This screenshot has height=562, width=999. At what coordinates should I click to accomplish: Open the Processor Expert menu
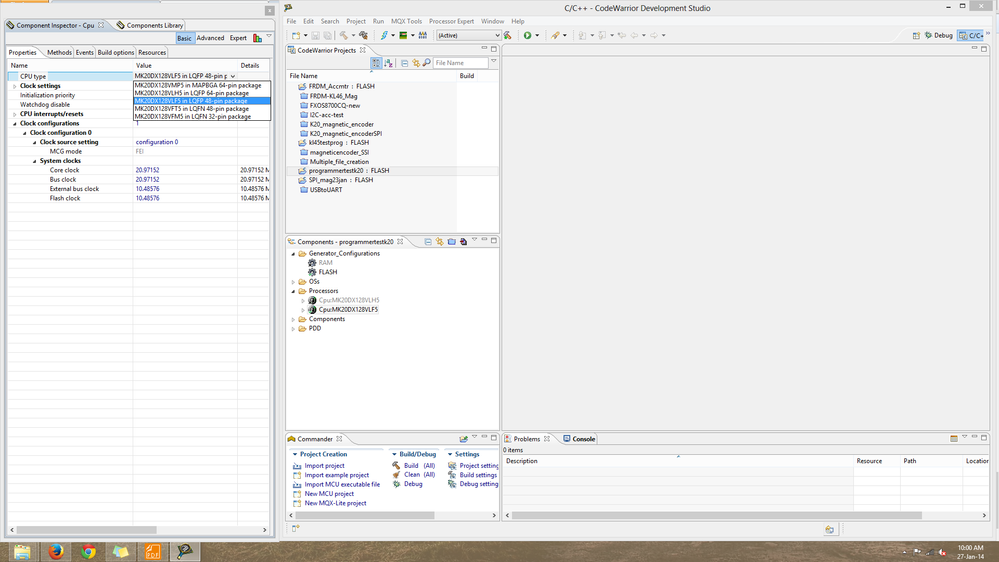(451, 22)
